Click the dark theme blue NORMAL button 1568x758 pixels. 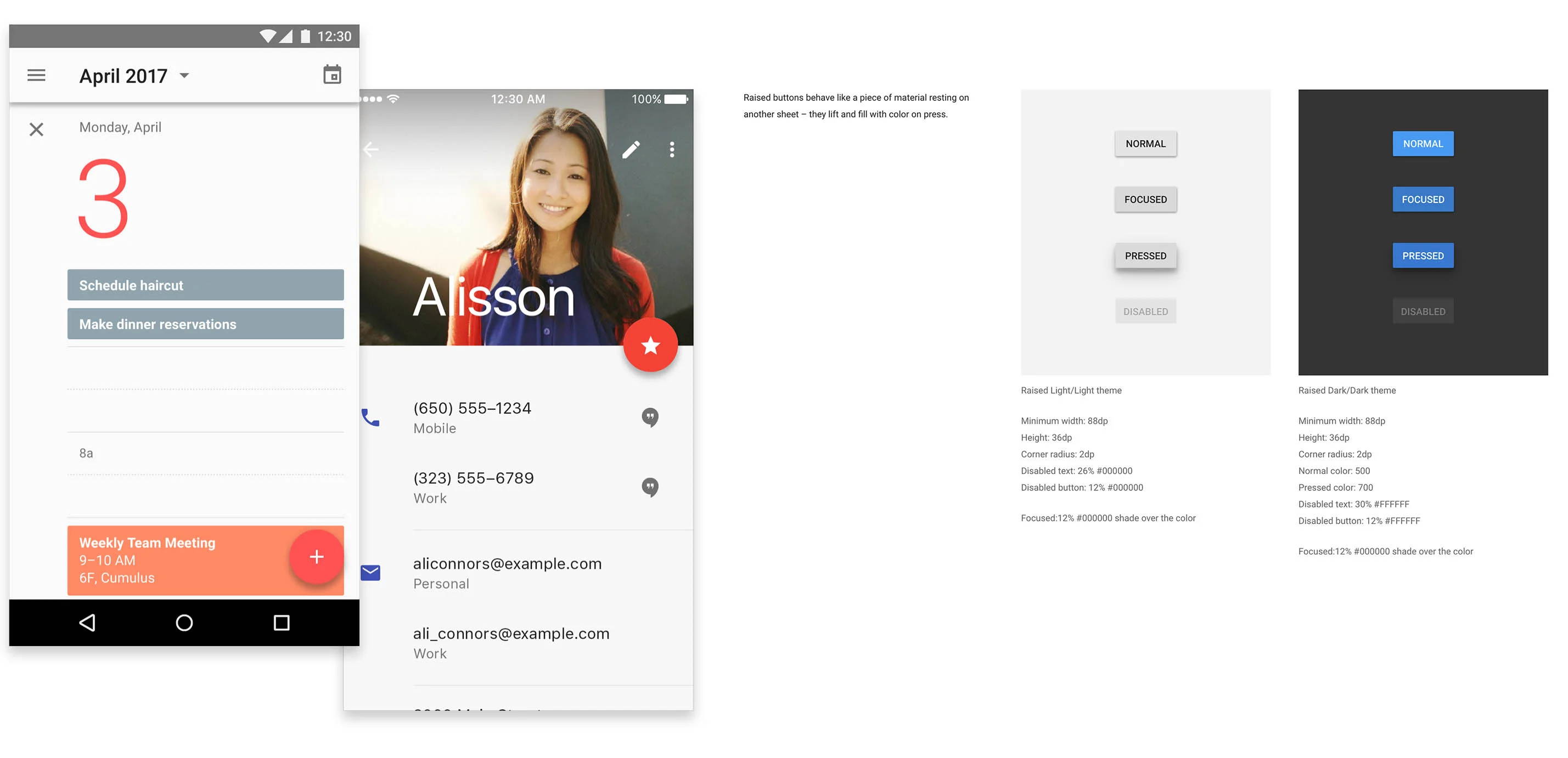1423,144
